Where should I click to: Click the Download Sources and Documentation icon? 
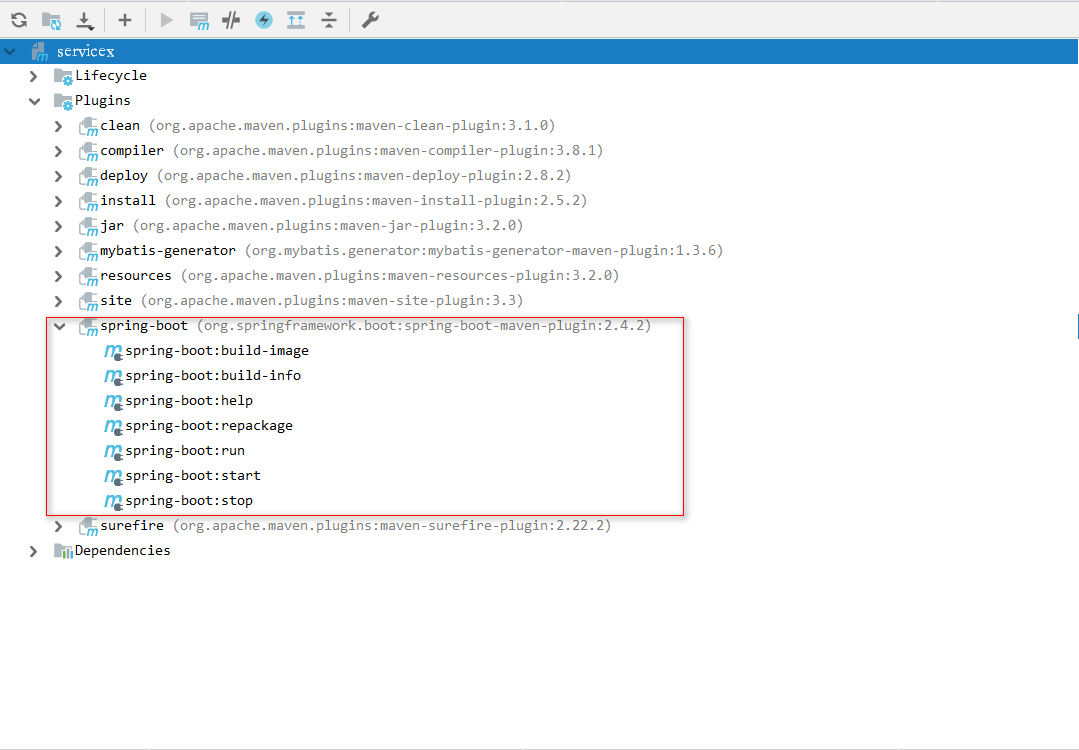(85, 21)
